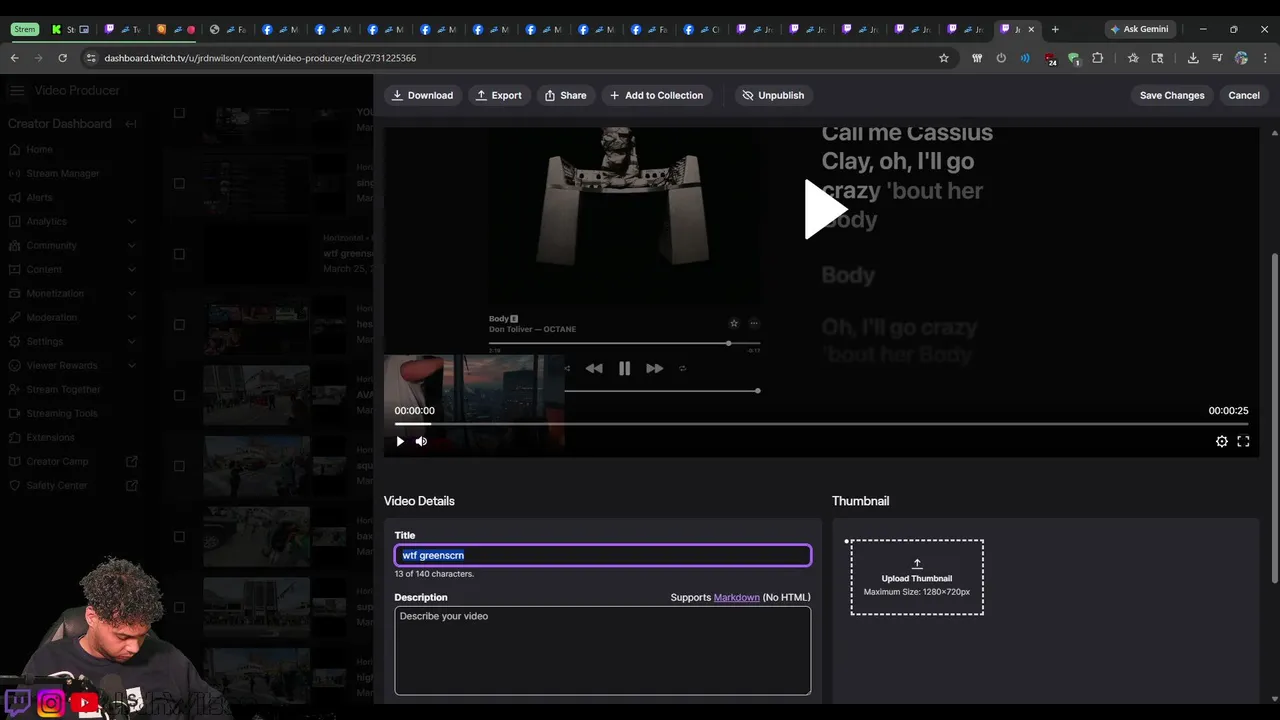The width and height of the screenshot is (1280, 720).
Task: Click the Describe your video description box
Action: [603, 650]
